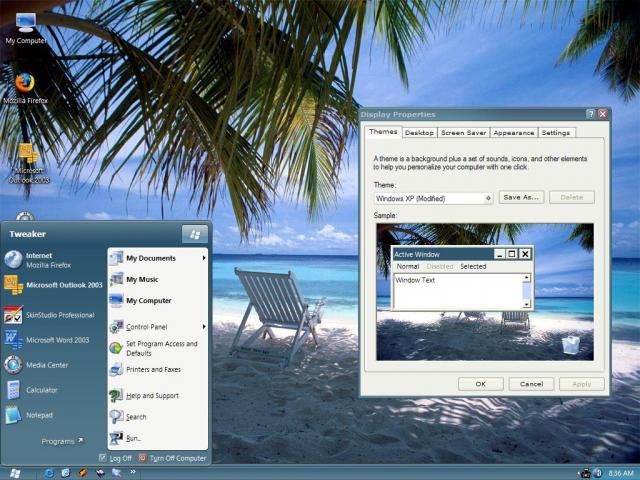Click the taskbar Start button
This screenshot has width=640, height=480.
pyautogui.click(x=15, y=473)
